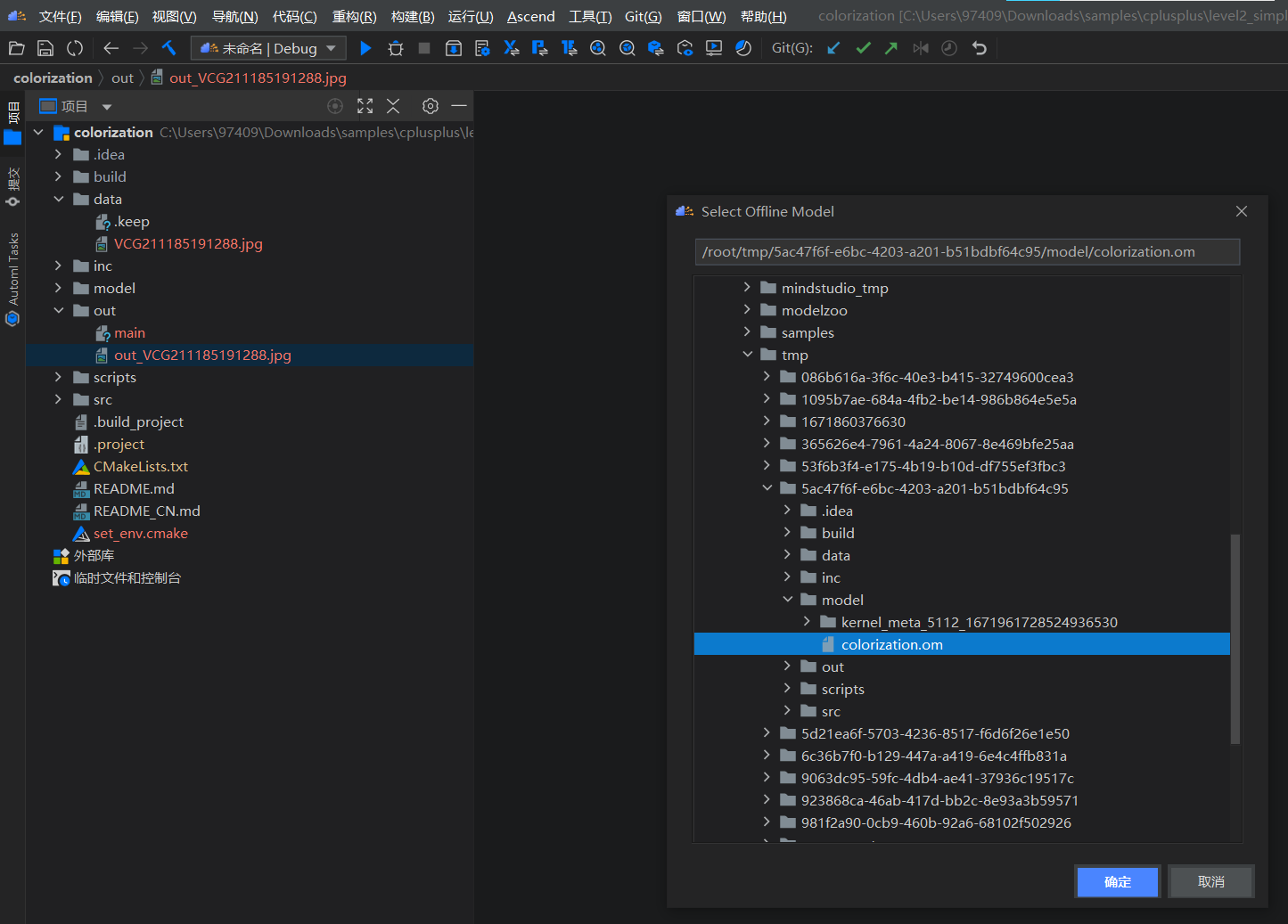Select CMakeLists.txt in project tree

141,466
